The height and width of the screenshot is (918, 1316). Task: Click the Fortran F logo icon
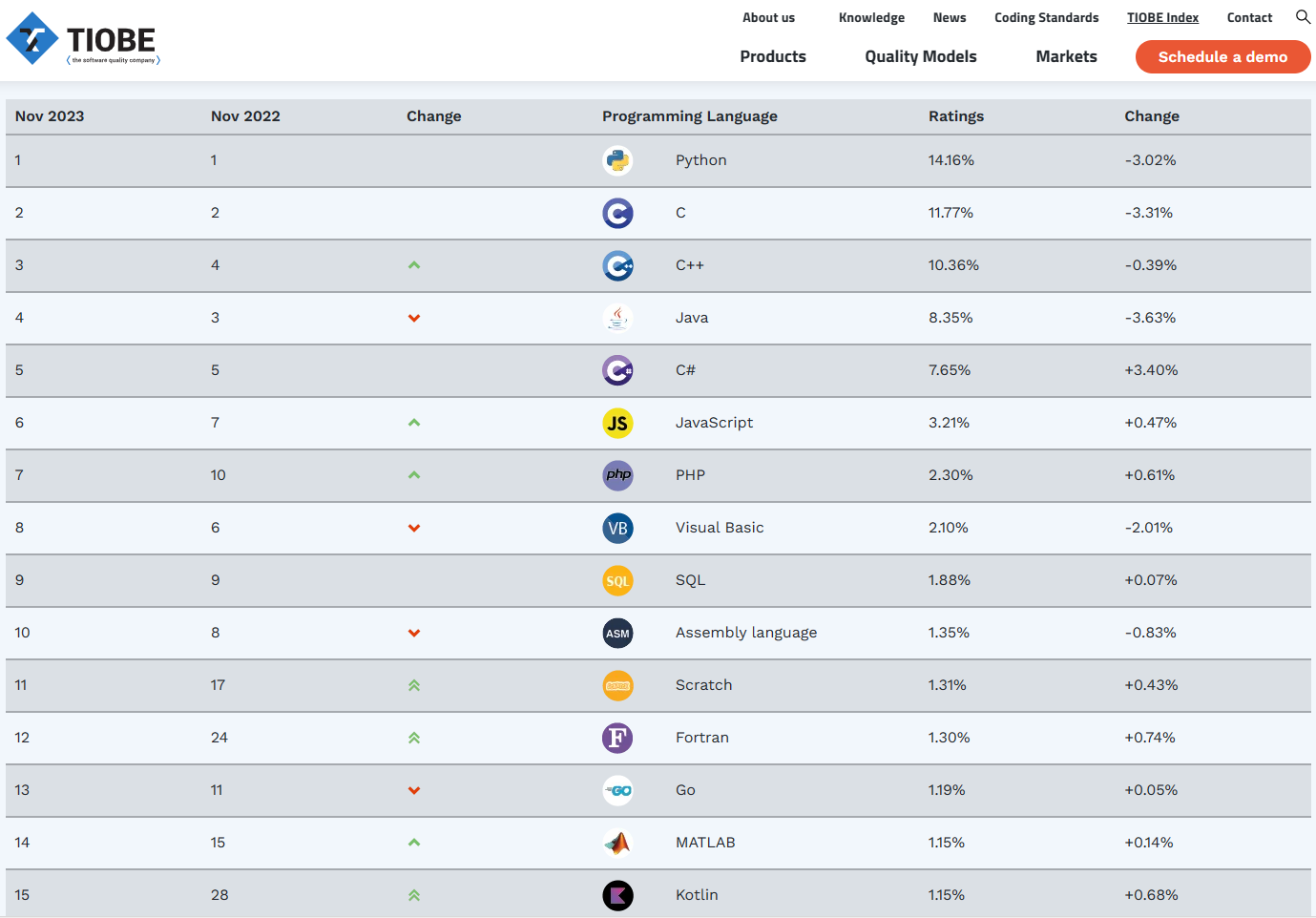point(617,738)
